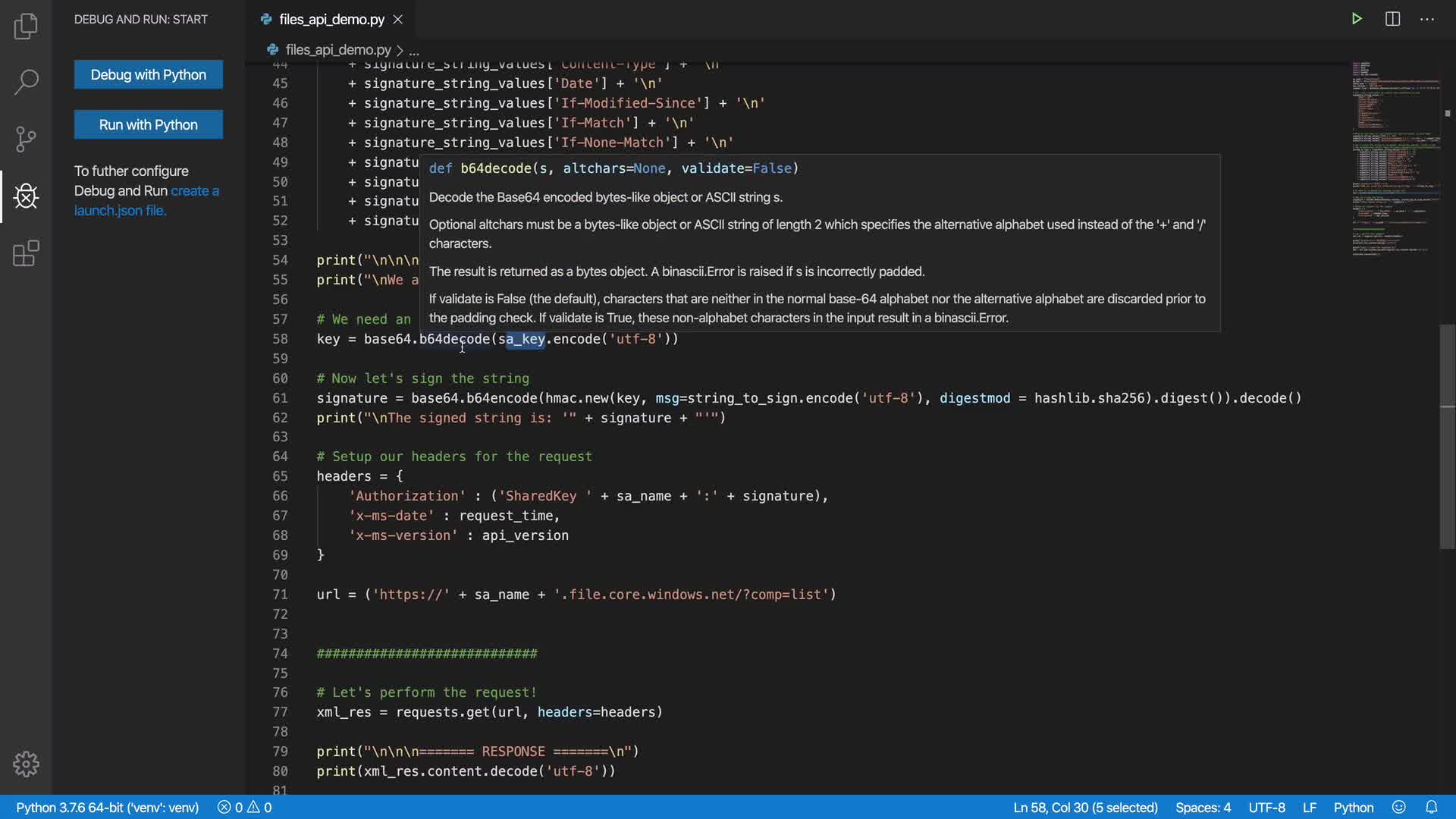Image resolution: width=1456 pixels, height=819 pixels.
Task: Run the Python file with play icon
Action: point(1357,19)
